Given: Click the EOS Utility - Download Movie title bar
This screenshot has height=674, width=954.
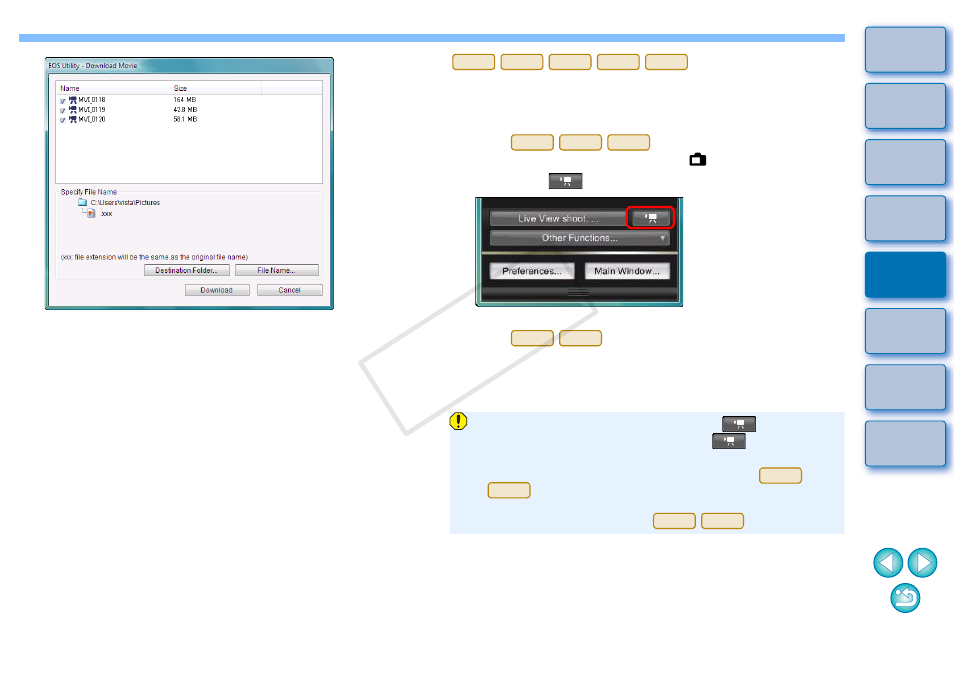Looking at the screenshot, I should tap(189, 65).
